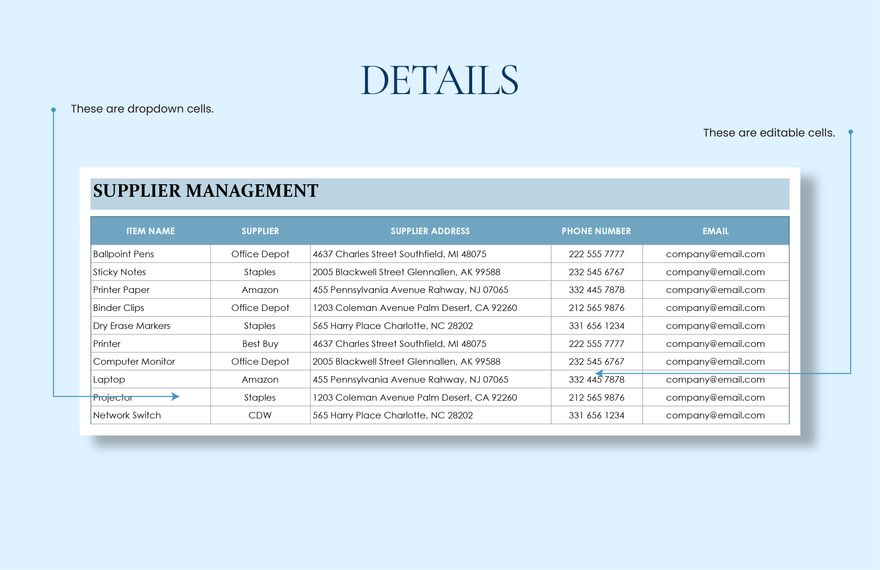Edit the Network Switch row email cell
This screenshot has height=570, width=880.
click(x=715, y=416)
